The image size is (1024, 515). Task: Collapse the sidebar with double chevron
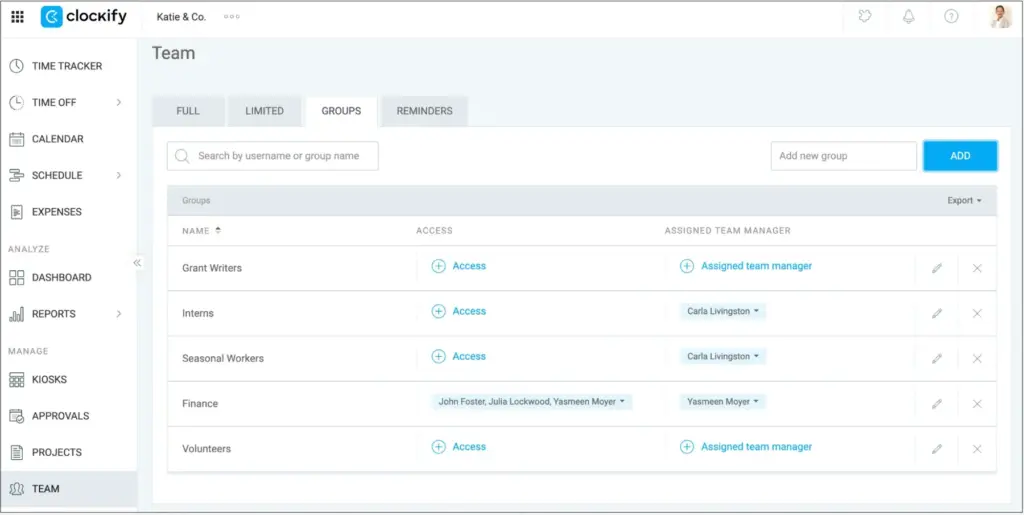coord(137,263)
